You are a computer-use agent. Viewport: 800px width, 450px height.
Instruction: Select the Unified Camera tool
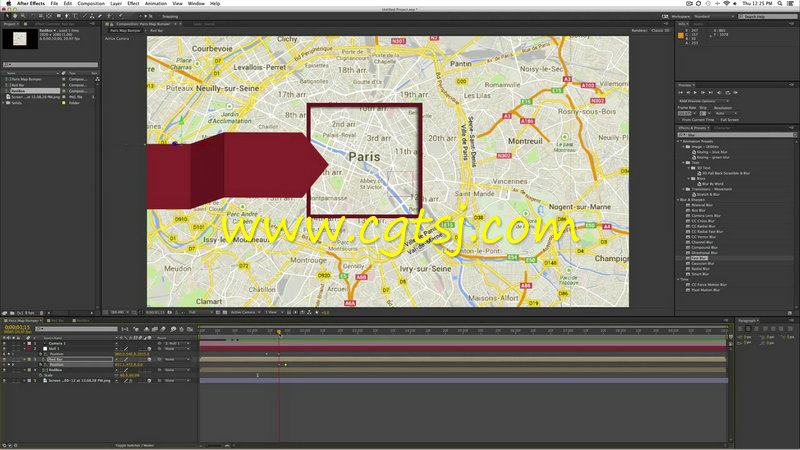tap(41, 16)
